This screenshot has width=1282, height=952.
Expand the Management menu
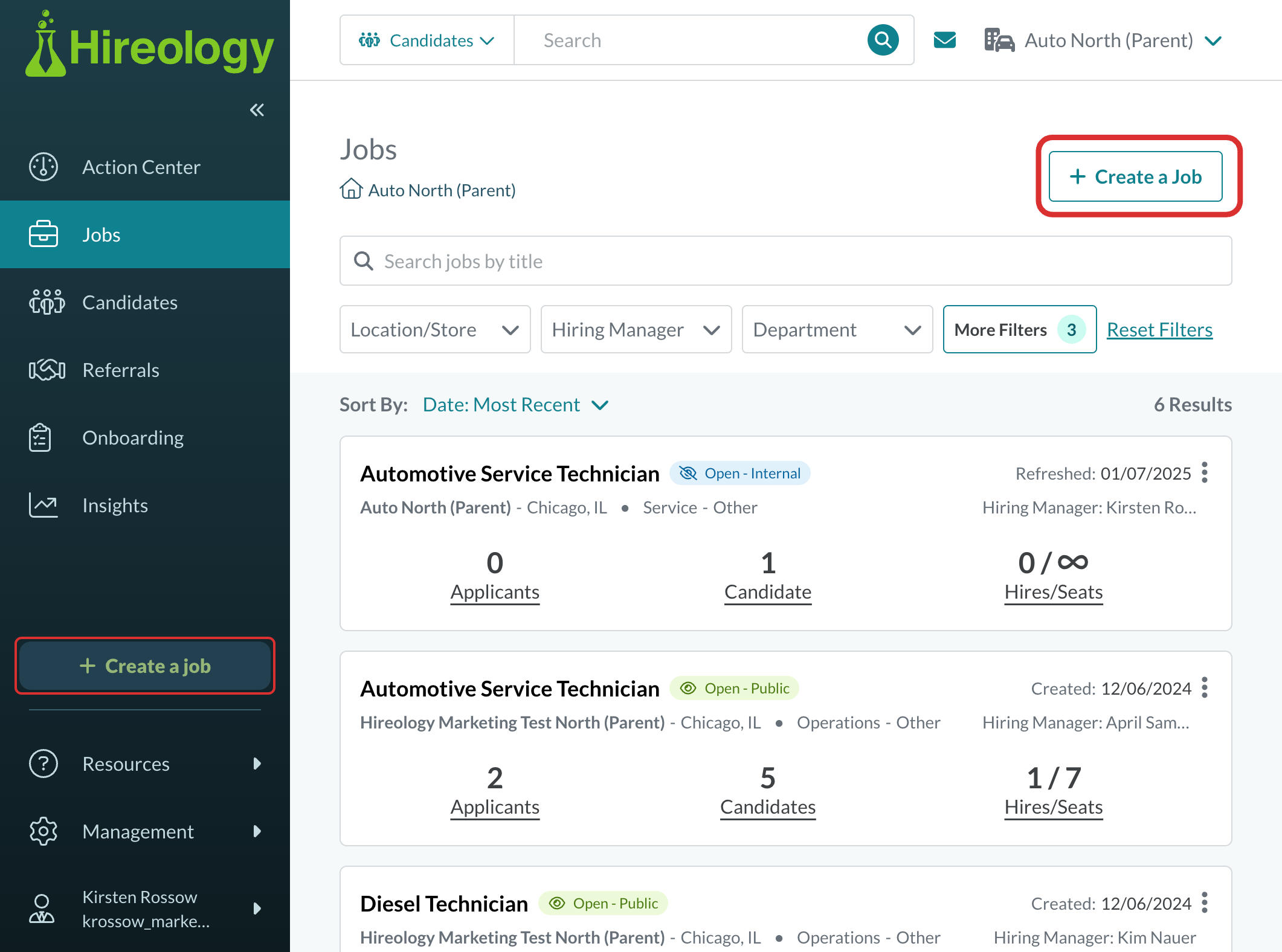[x=145, y=831]
